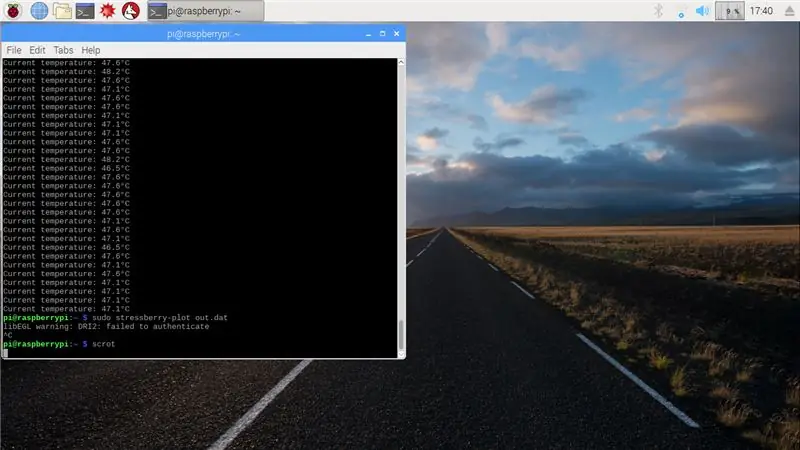Open the File menu in the terminal
Screen dimensions: 800x450
point(14,50)
